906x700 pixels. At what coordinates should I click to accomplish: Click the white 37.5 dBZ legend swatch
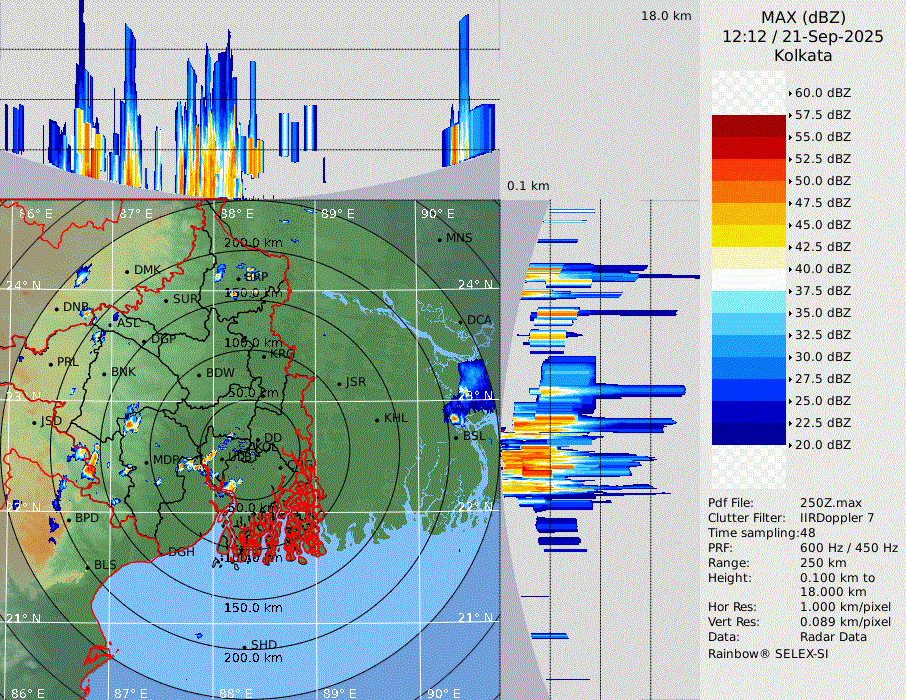tap(748, 279)
